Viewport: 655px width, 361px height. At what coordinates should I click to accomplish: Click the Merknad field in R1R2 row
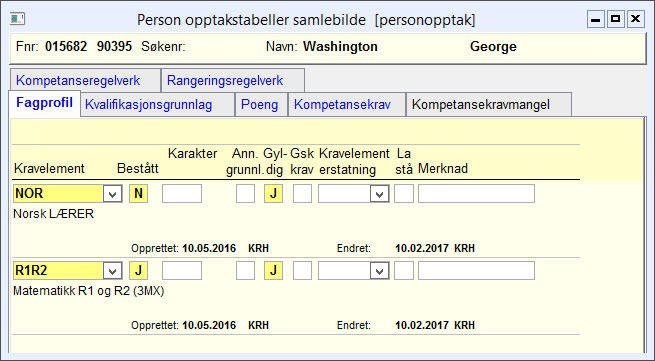tap(476, 271)
